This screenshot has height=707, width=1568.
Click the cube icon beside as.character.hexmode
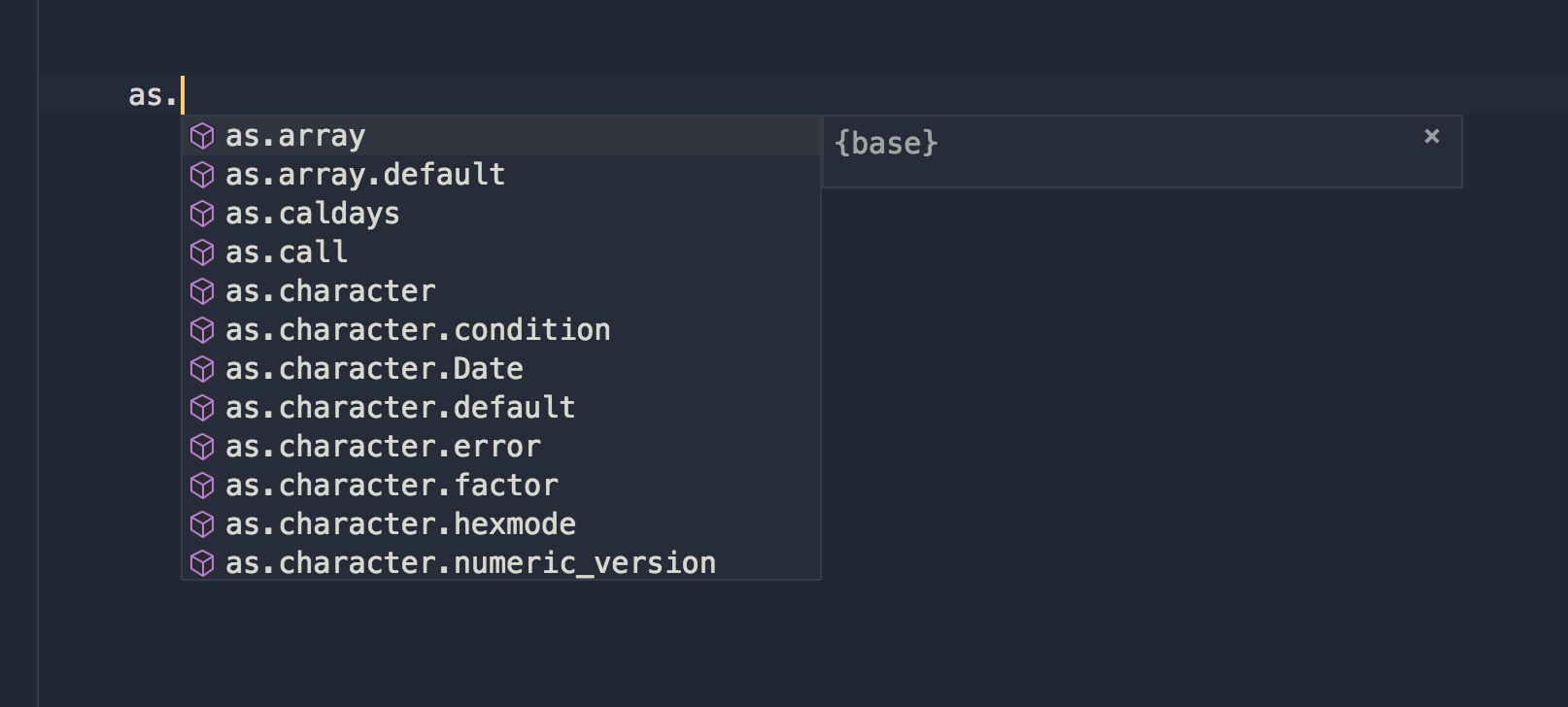203,524
